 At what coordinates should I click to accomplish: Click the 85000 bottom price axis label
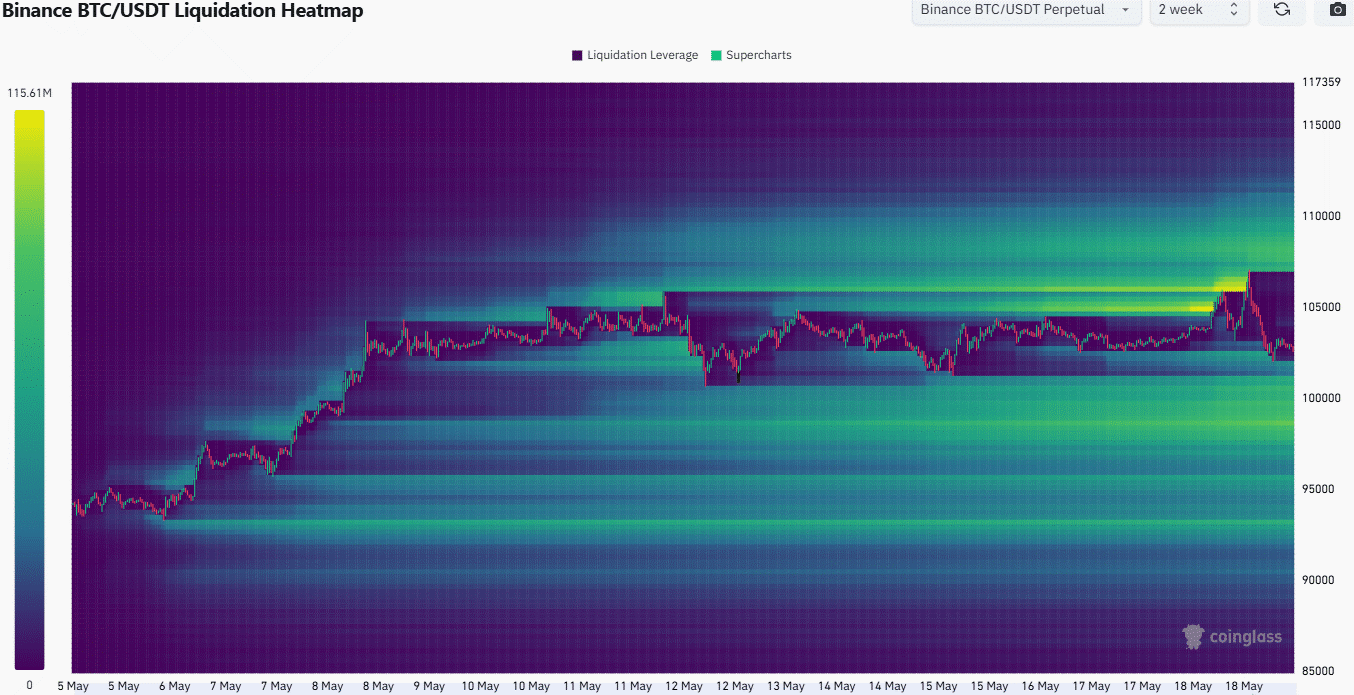1320,671
